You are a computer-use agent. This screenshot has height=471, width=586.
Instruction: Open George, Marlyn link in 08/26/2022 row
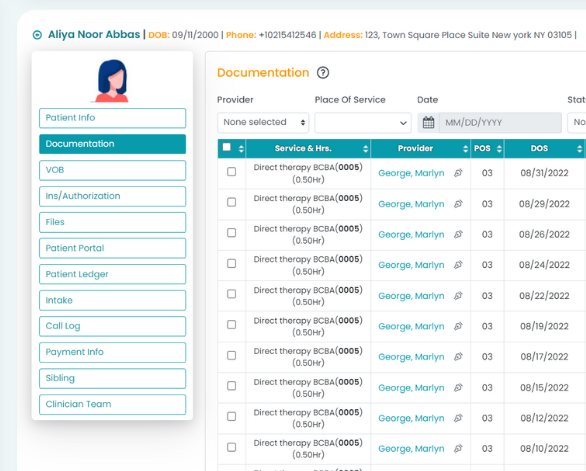click(411, 235)
